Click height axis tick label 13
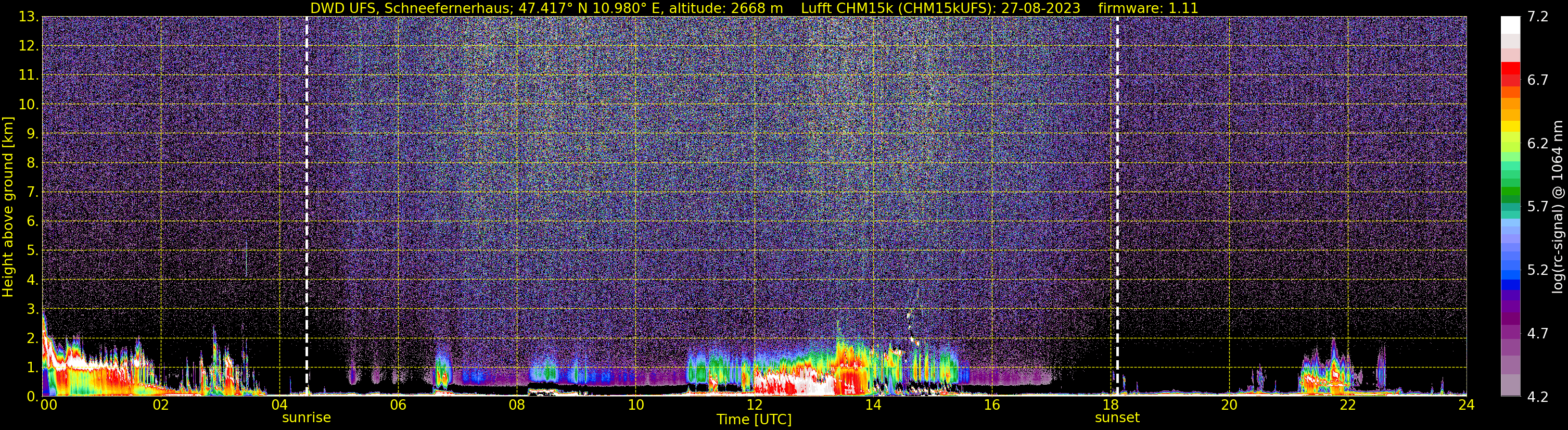Image resolution: width=1568 pixels, height=430 pixels. [29, 17]
